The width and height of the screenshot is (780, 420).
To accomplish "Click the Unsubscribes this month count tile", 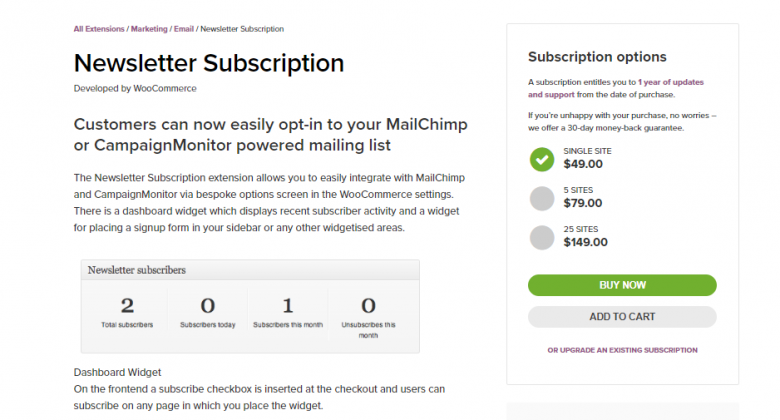I will tap(368, 314).
